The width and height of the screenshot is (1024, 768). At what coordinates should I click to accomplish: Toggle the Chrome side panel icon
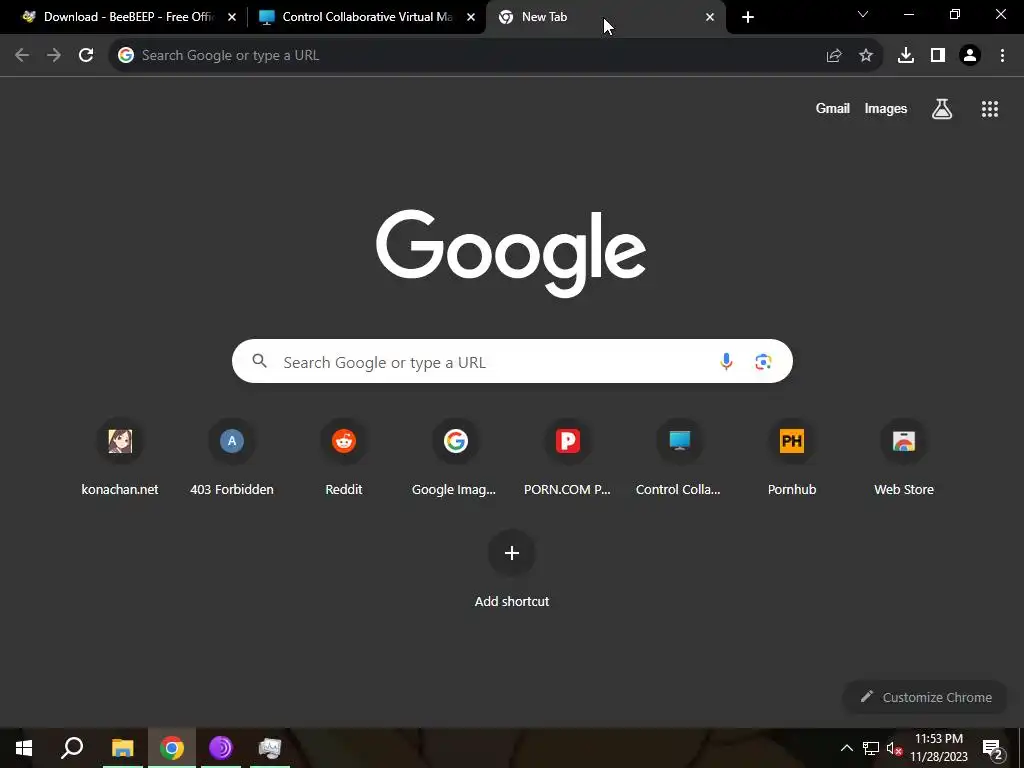(x=938, y=56)
